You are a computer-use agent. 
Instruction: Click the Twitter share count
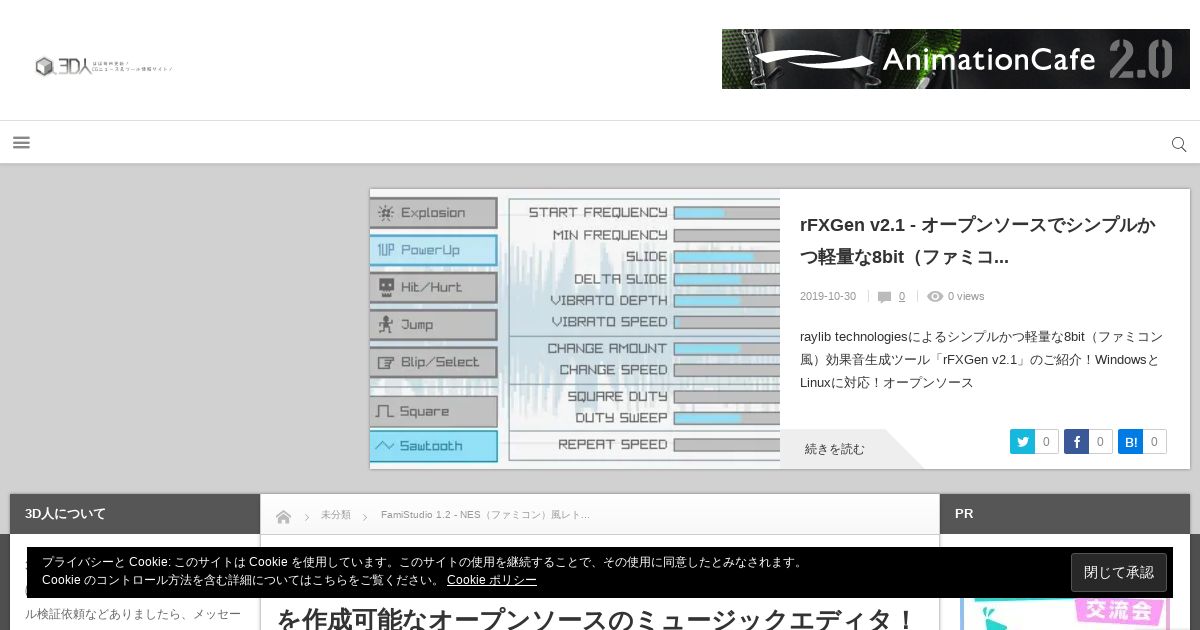(x=1046, y=442)
